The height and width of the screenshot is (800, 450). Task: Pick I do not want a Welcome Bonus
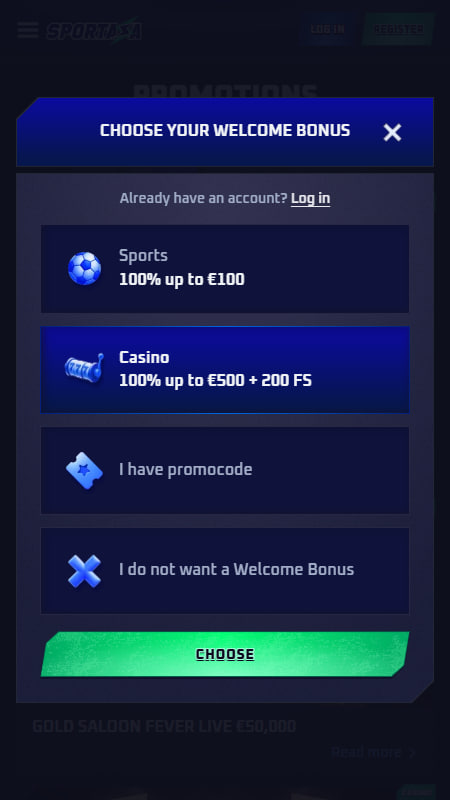(x=225, y=570)
